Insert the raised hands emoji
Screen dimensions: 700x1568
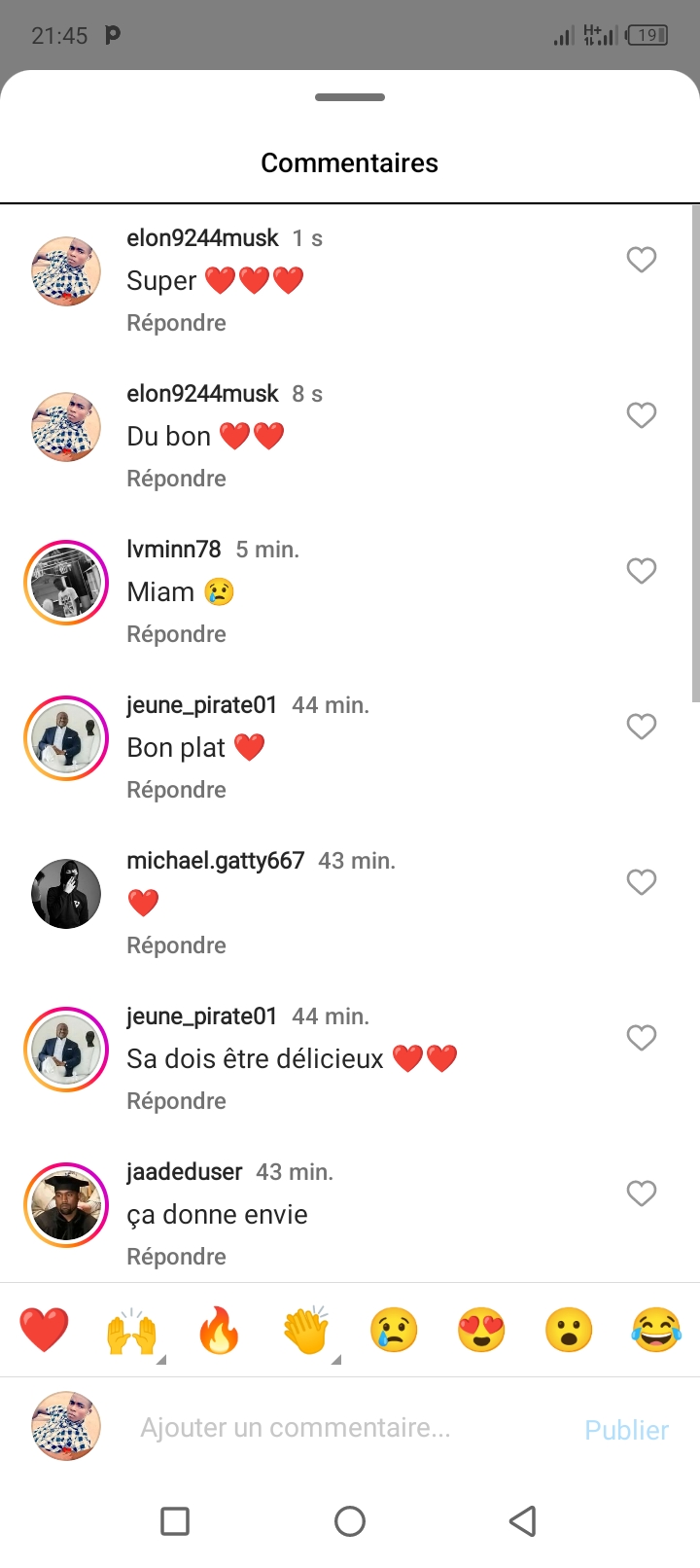click(x=131, y=1331)
